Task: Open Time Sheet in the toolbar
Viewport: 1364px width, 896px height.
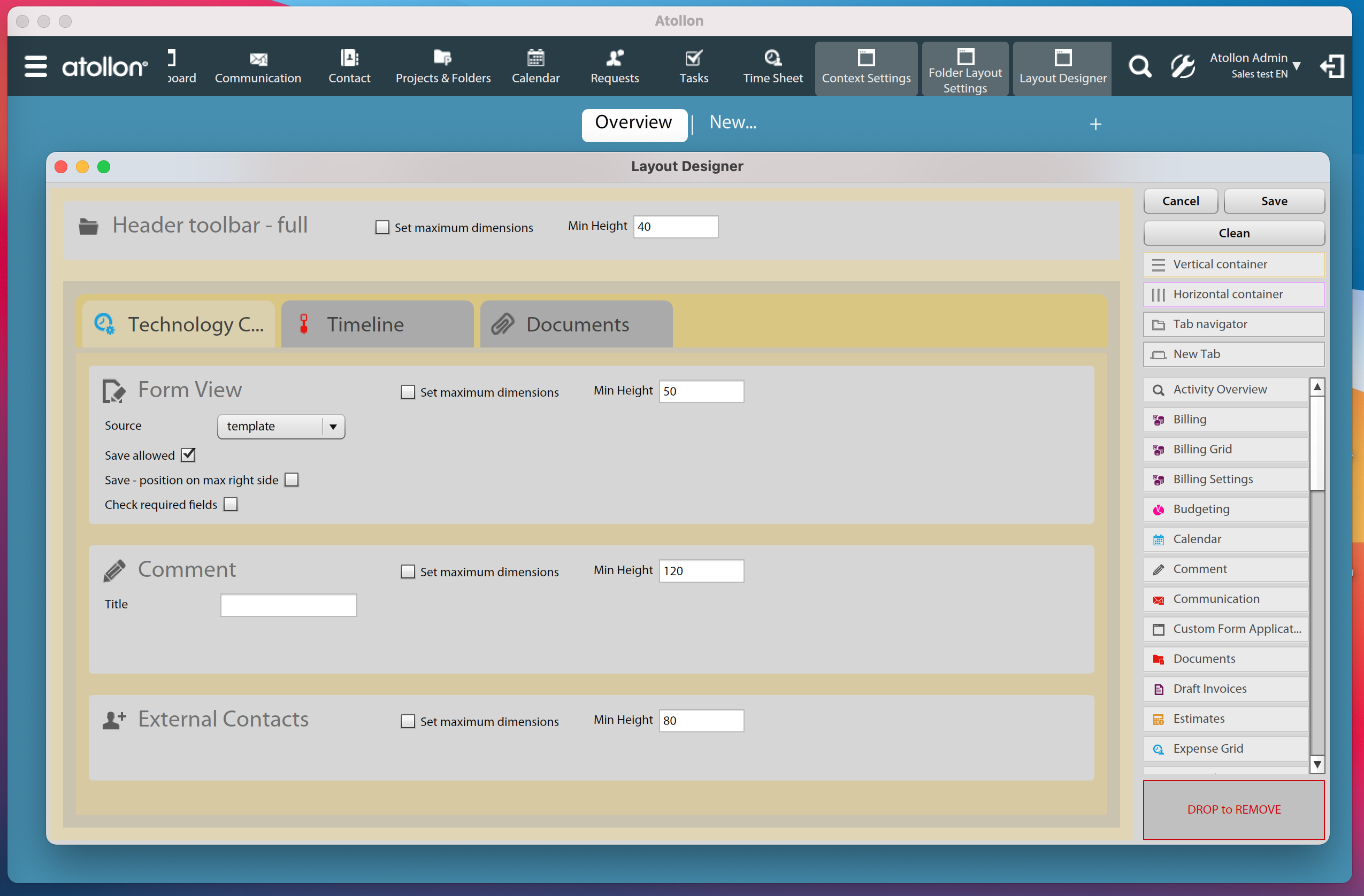Action: pos(772,67)
